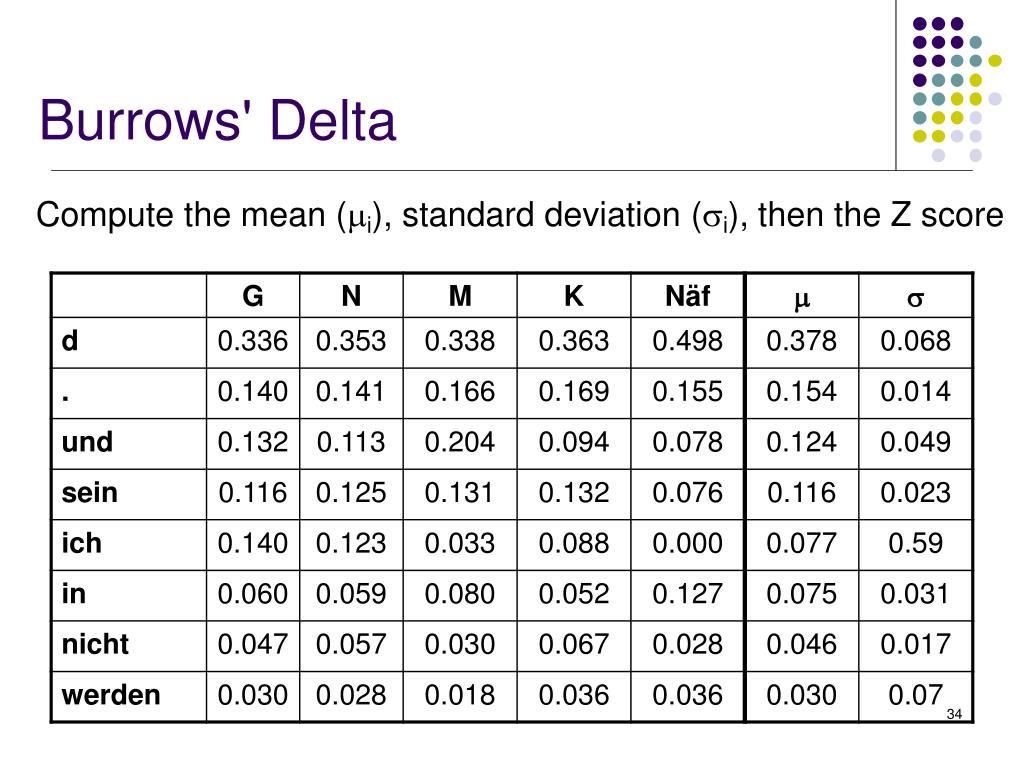Click the σ column header symbol

tap(916, 299)
